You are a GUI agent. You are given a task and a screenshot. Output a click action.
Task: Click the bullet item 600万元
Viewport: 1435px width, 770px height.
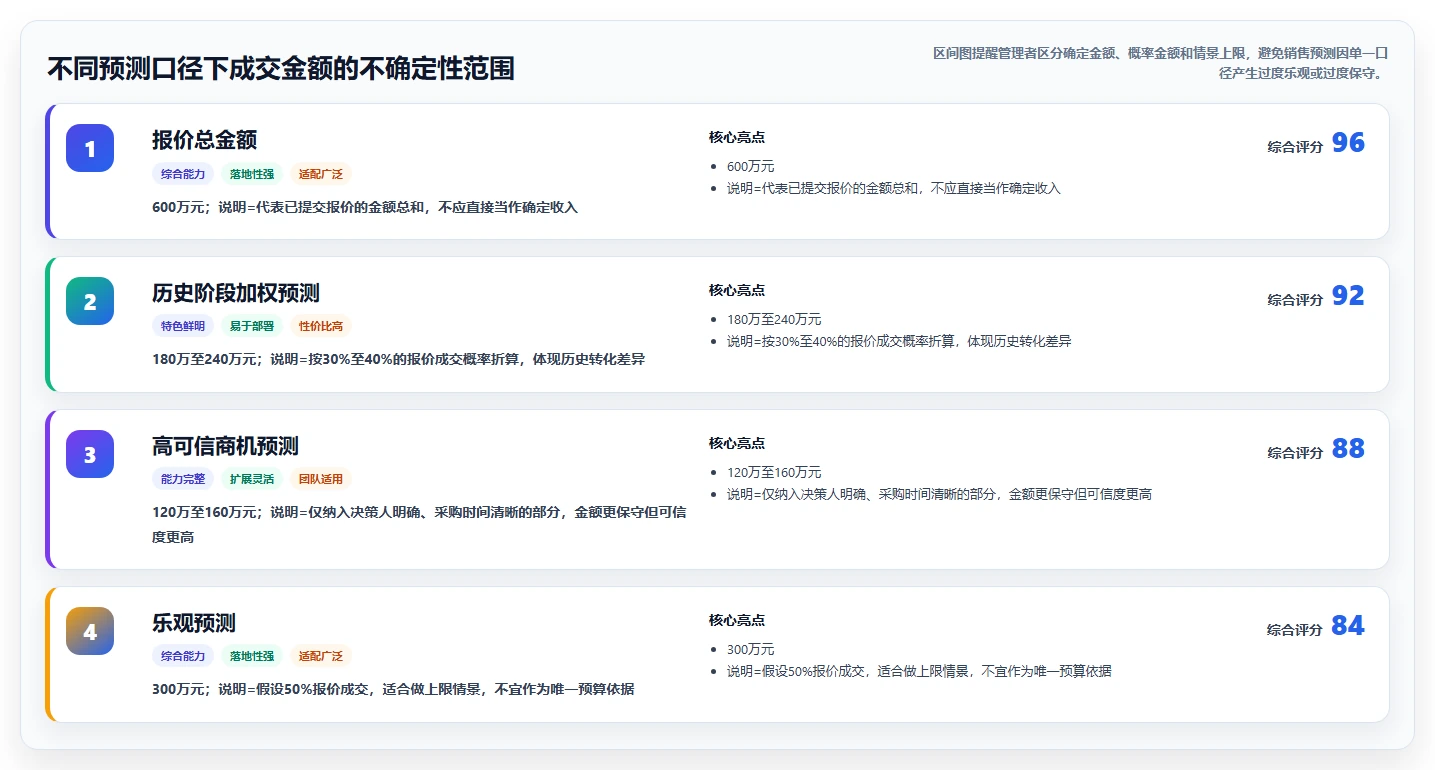coord(750,167)
